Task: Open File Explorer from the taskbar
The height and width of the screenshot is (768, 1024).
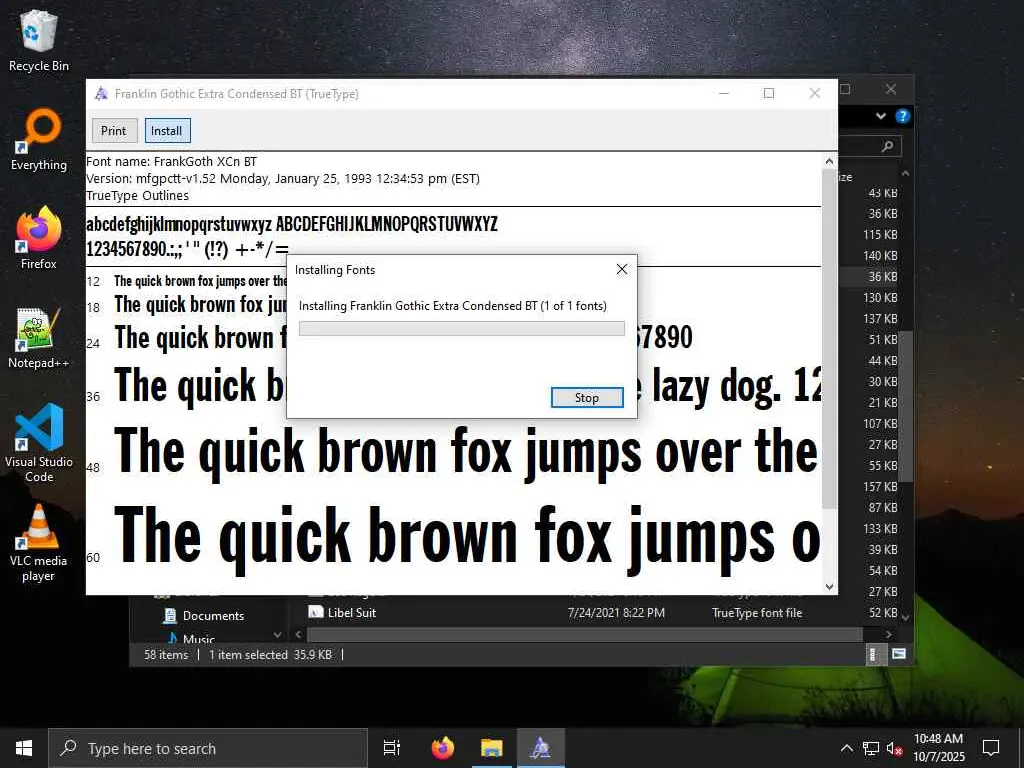Action: pyautogui.click(x=492, y=748)
